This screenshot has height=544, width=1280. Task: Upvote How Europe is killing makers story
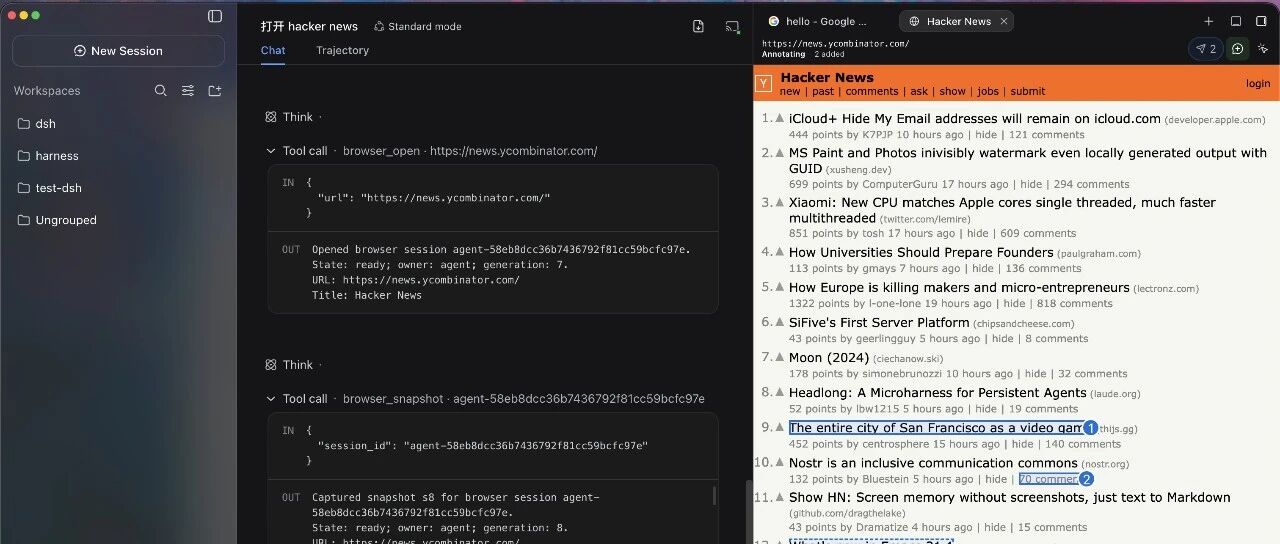click(781, 288)
